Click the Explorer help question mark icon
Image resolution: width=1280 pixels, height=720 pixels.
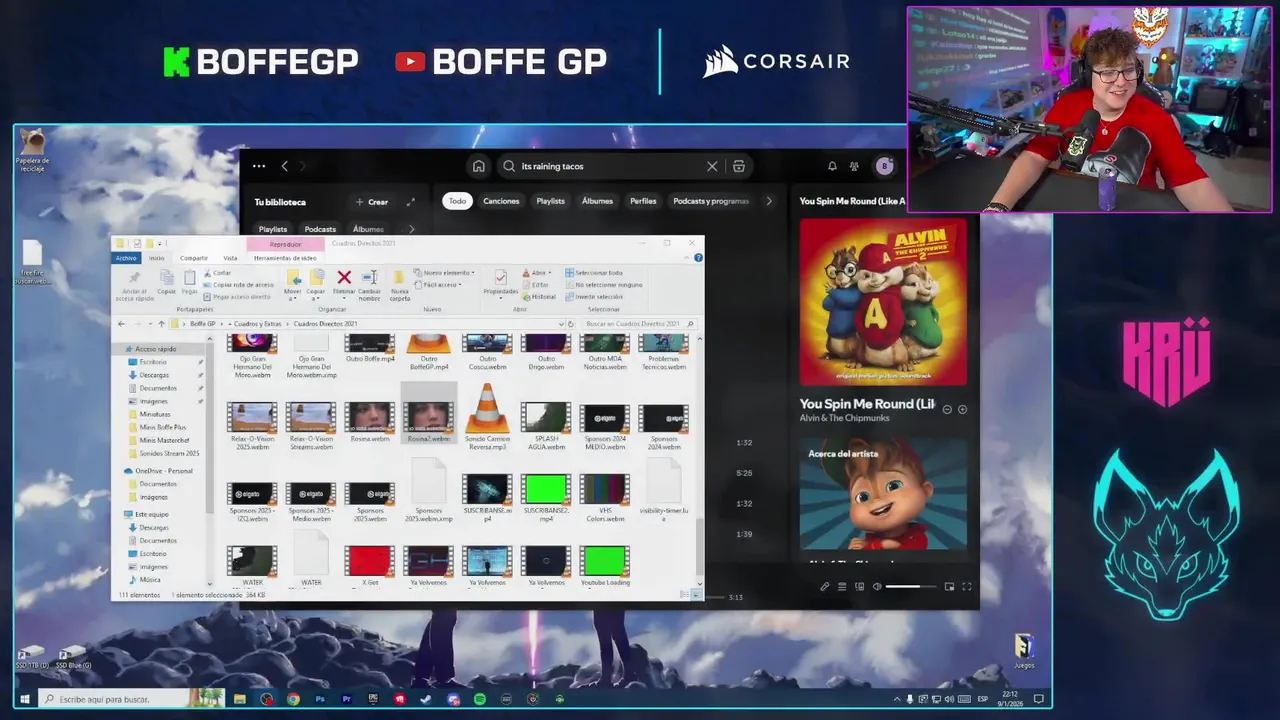(698, 258)
